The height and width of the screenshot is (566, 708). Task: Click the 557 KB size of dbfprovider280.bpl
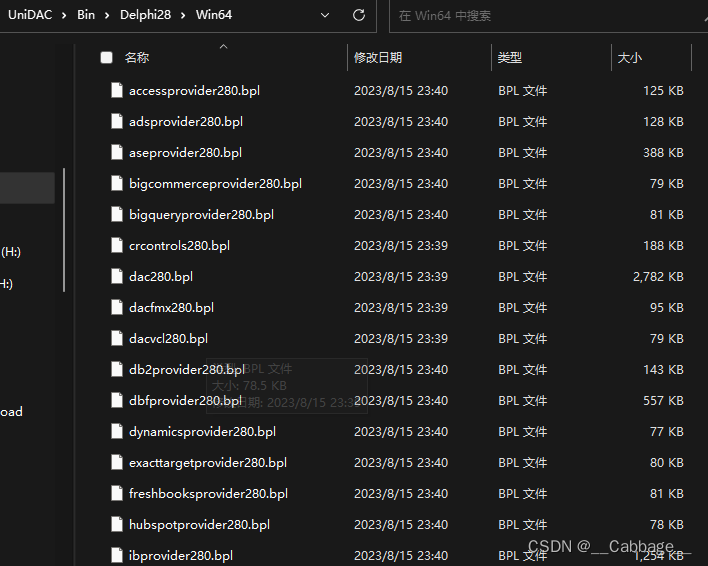click(663, 401)
